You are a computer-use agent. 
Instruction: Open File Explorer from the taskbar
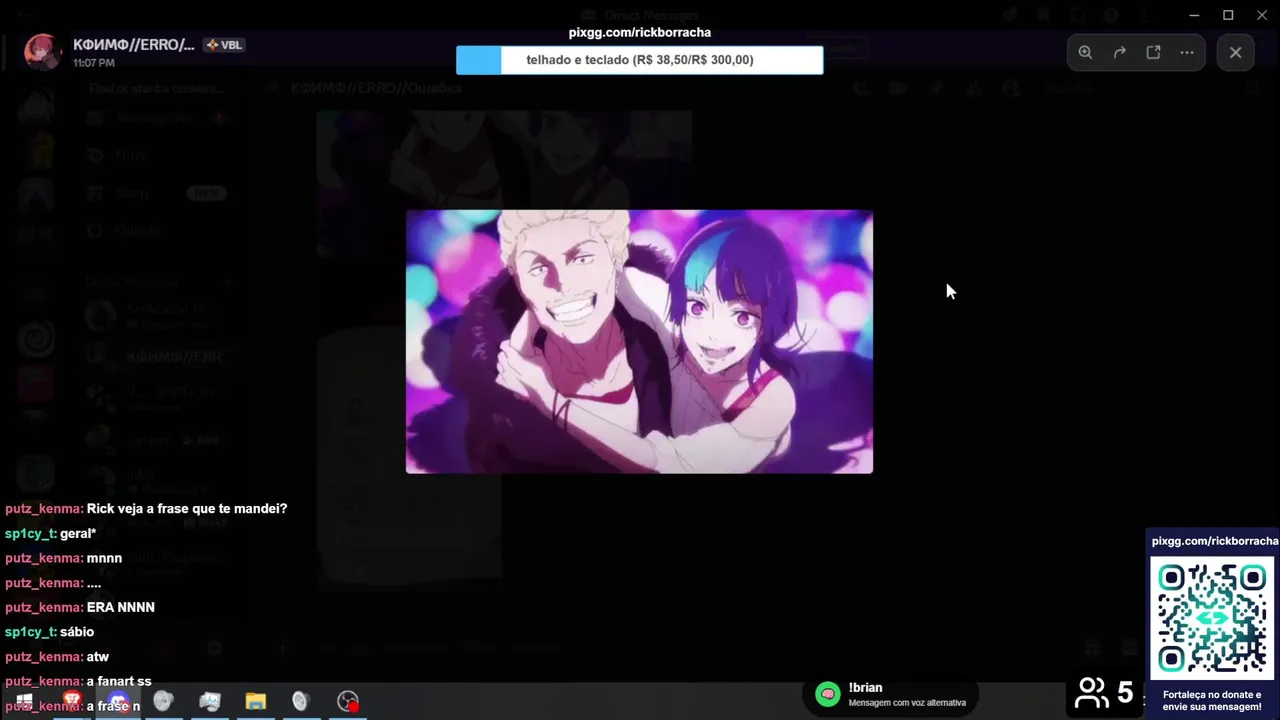click(256, 701)
